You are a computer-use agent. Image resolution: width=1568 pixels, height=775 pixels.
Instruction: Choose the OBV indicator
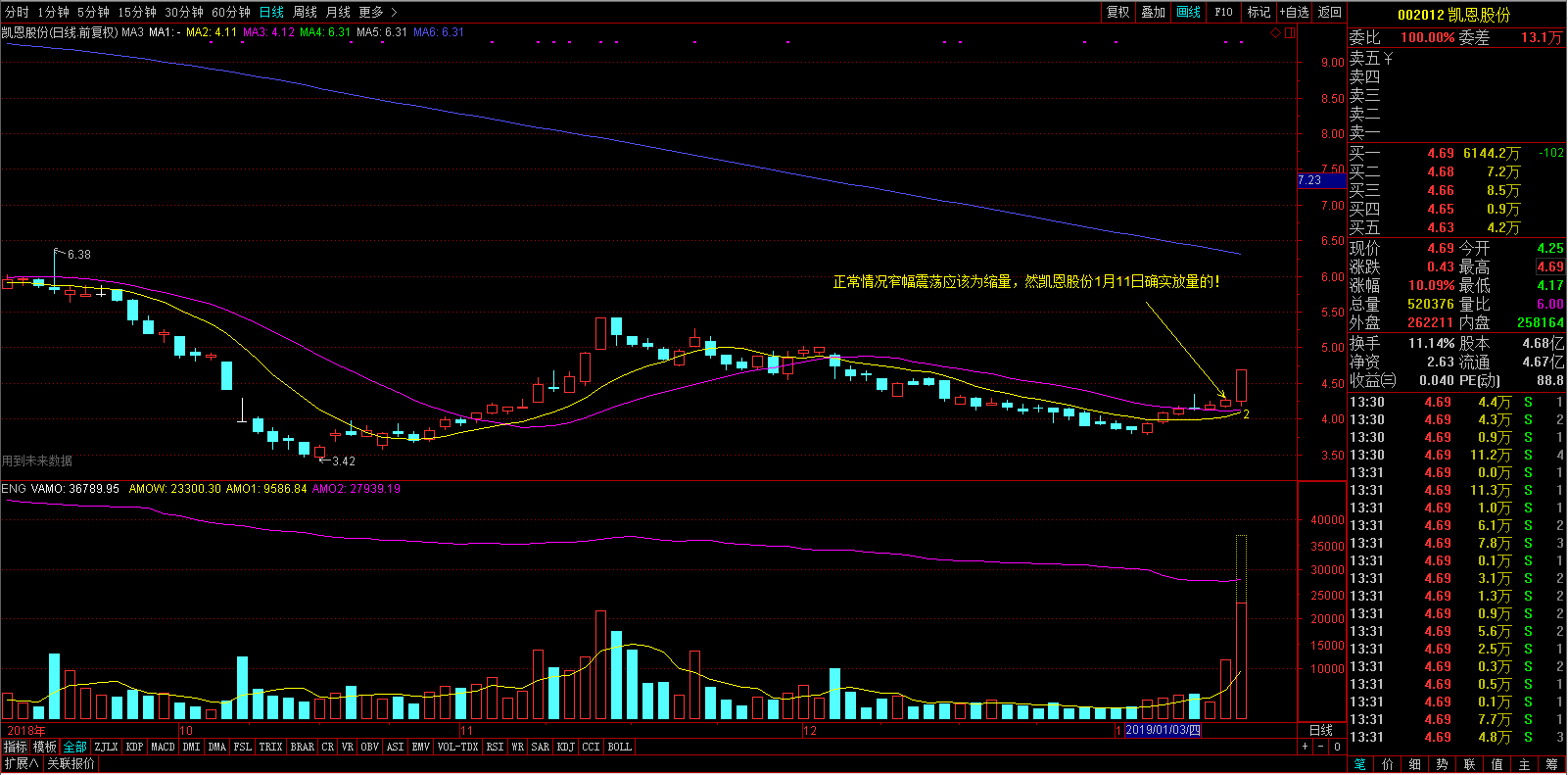click(369, 747)
